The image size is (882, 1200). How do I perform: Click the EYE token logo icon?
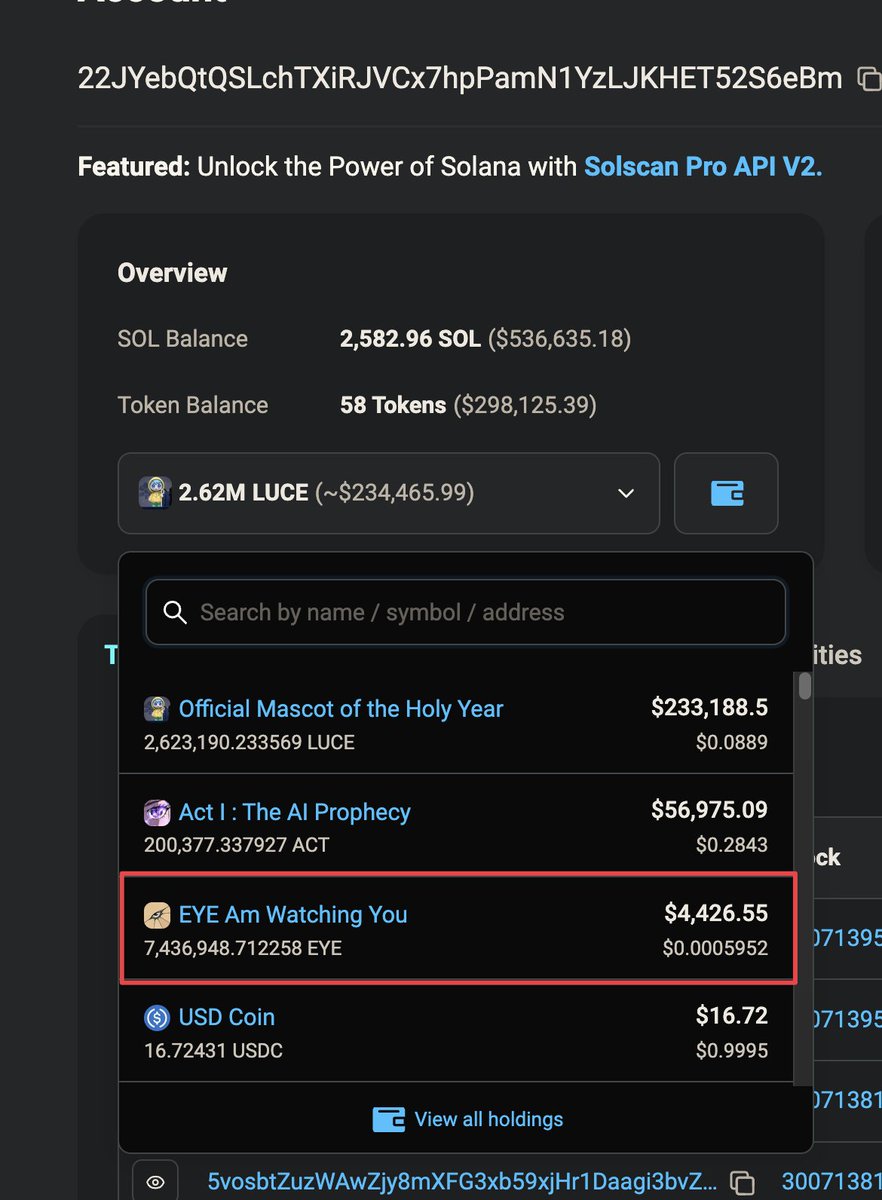pos(157,914)
